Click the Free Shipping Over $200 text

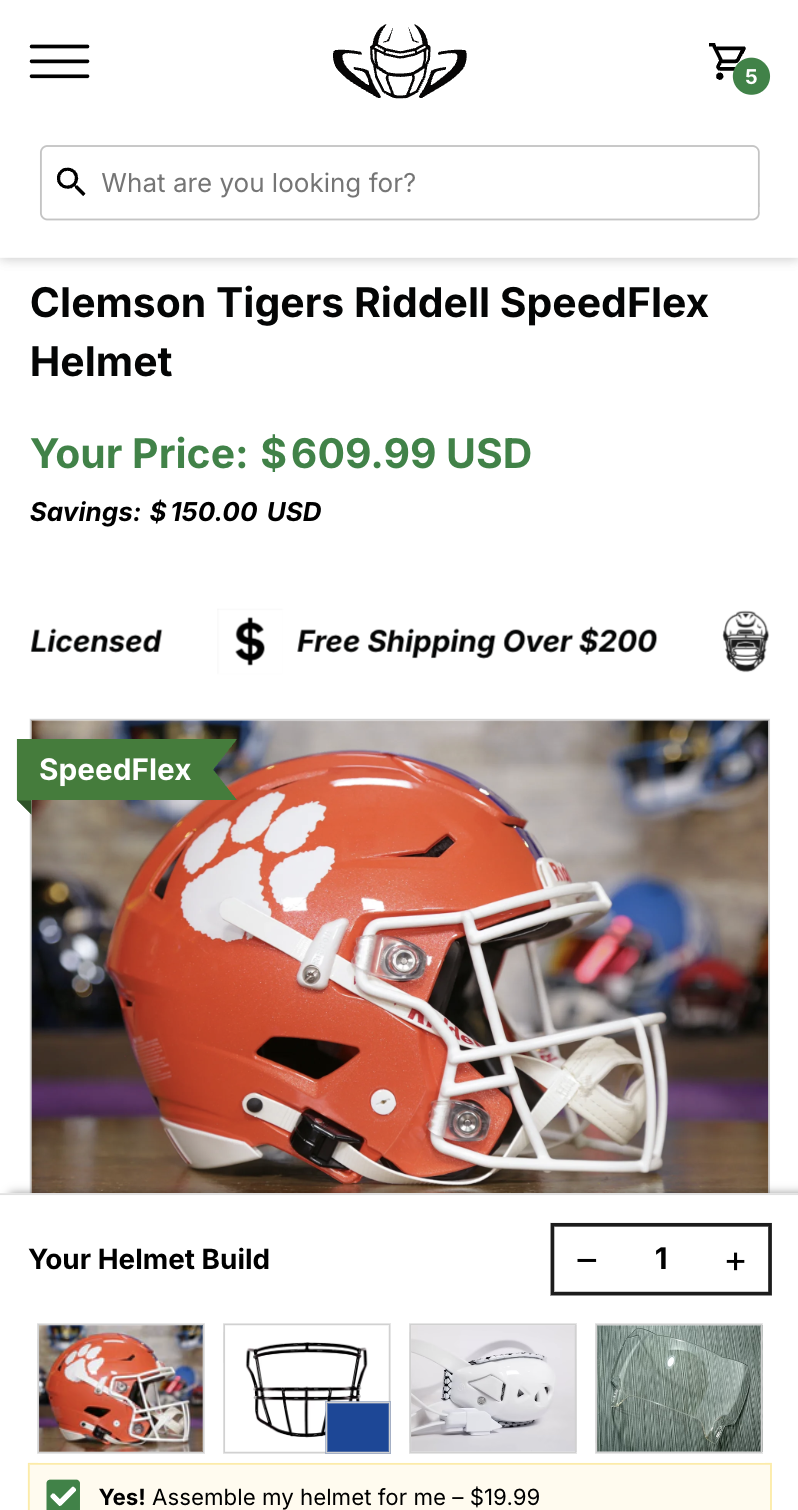click(477, 642)
